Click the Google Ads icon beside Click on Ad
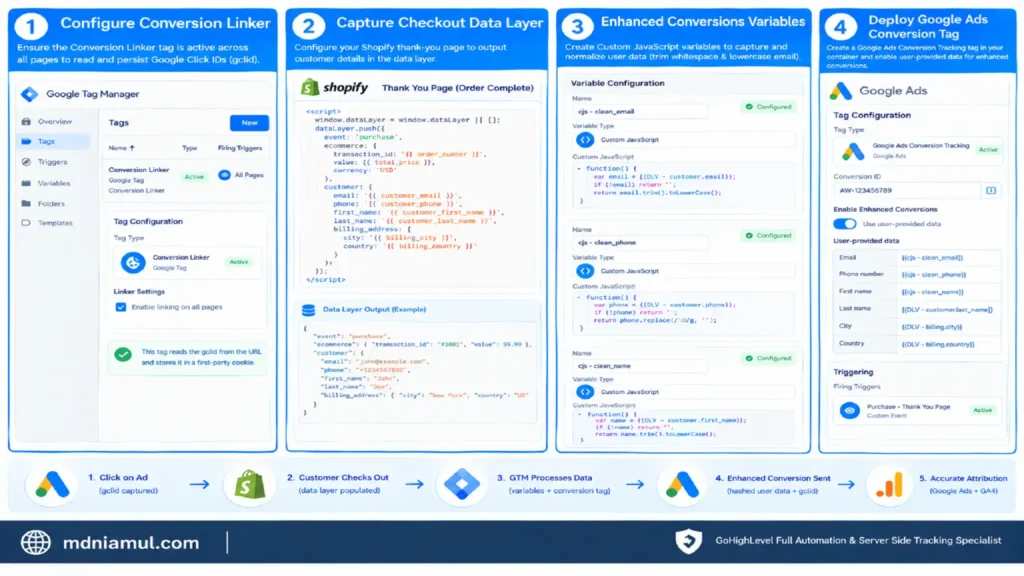This screenshot has height=576, width=1024. [x=52, y=485]
